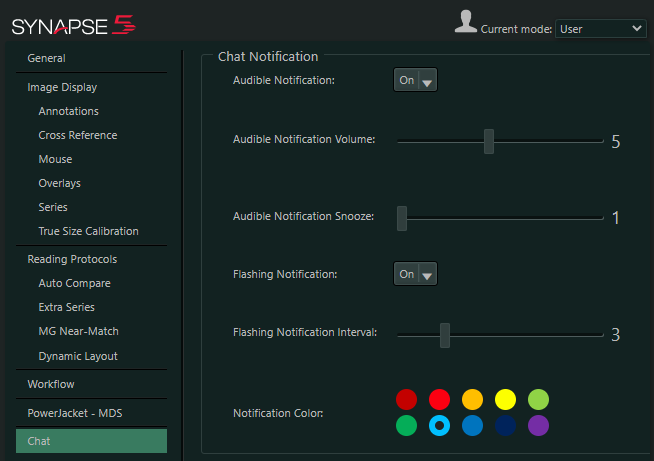Click the Audible Notification Snooze slider handle
Viewport: 654px width, 461px height.
(x=402, y=217)
